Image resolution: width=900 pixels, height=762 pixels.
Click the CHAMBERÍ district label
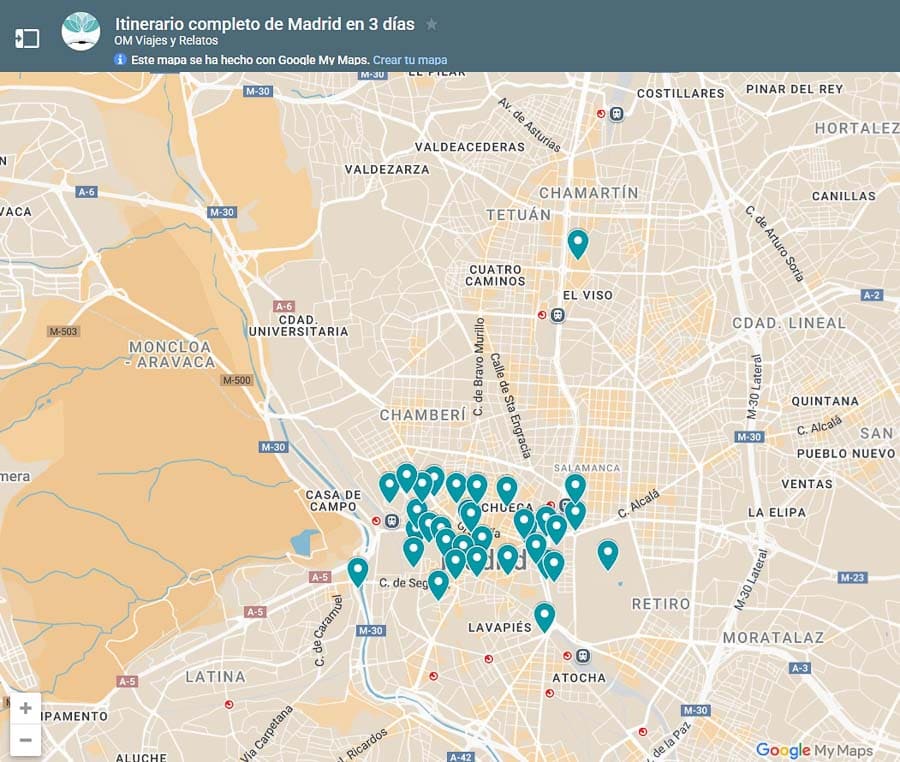(423, 415)
